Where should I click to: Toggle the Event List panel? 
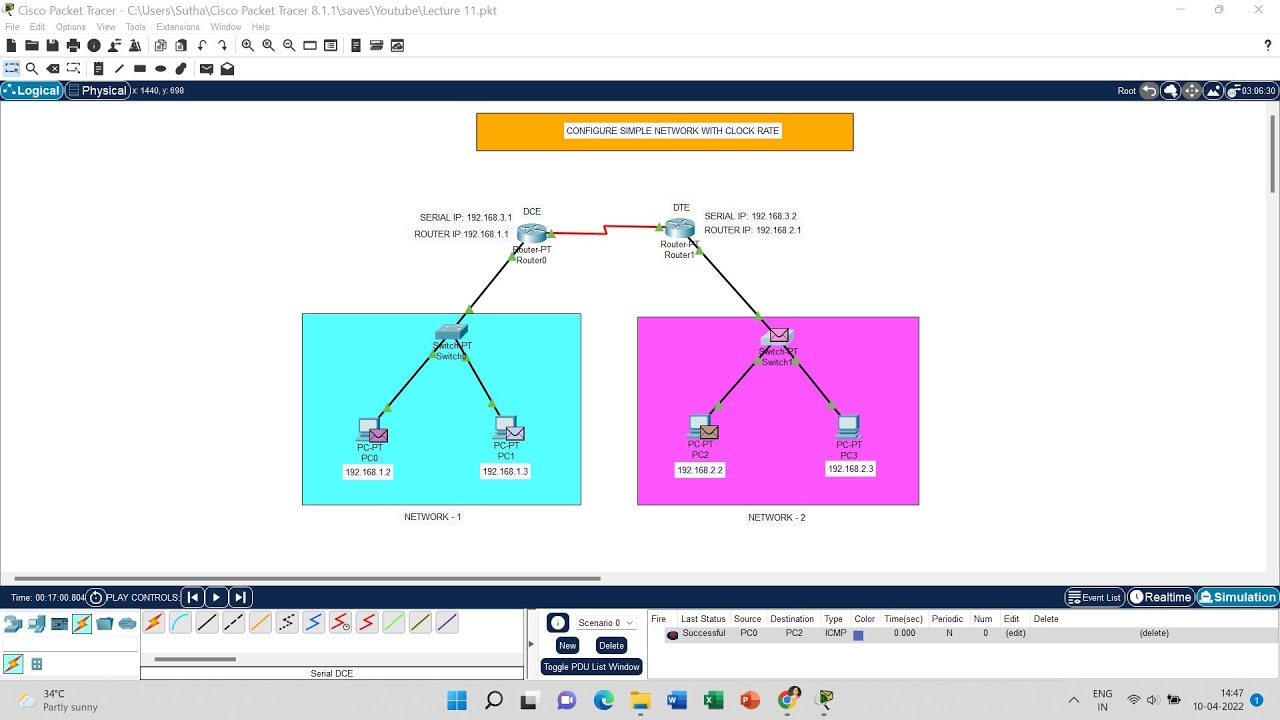pyautogui.click(x=1094, y=597)
